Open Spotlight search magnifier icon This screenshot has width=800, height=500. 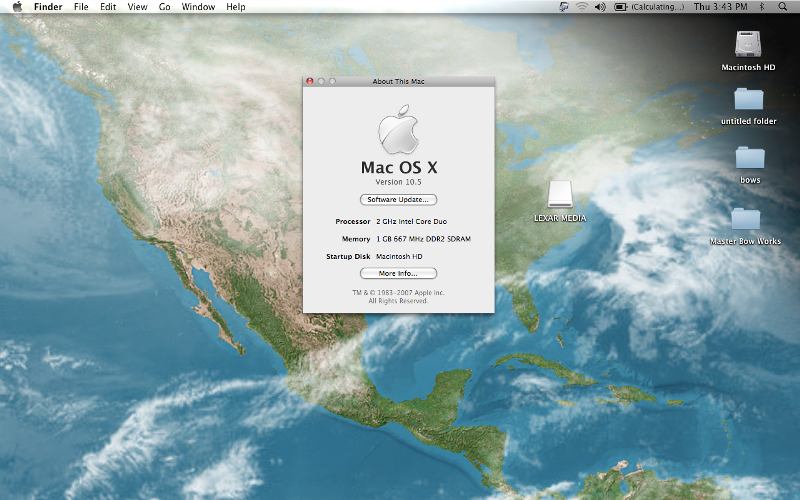(783, 7)
